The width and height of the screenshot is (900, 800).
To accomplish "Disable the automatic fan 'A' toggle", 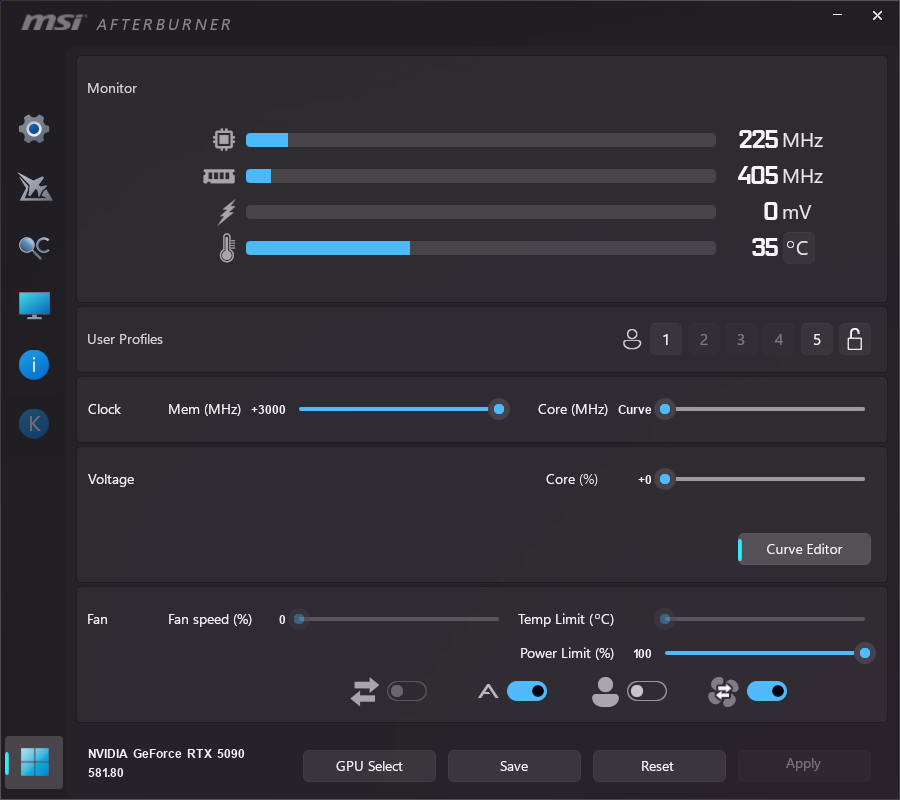I will [x=527, y=691].
